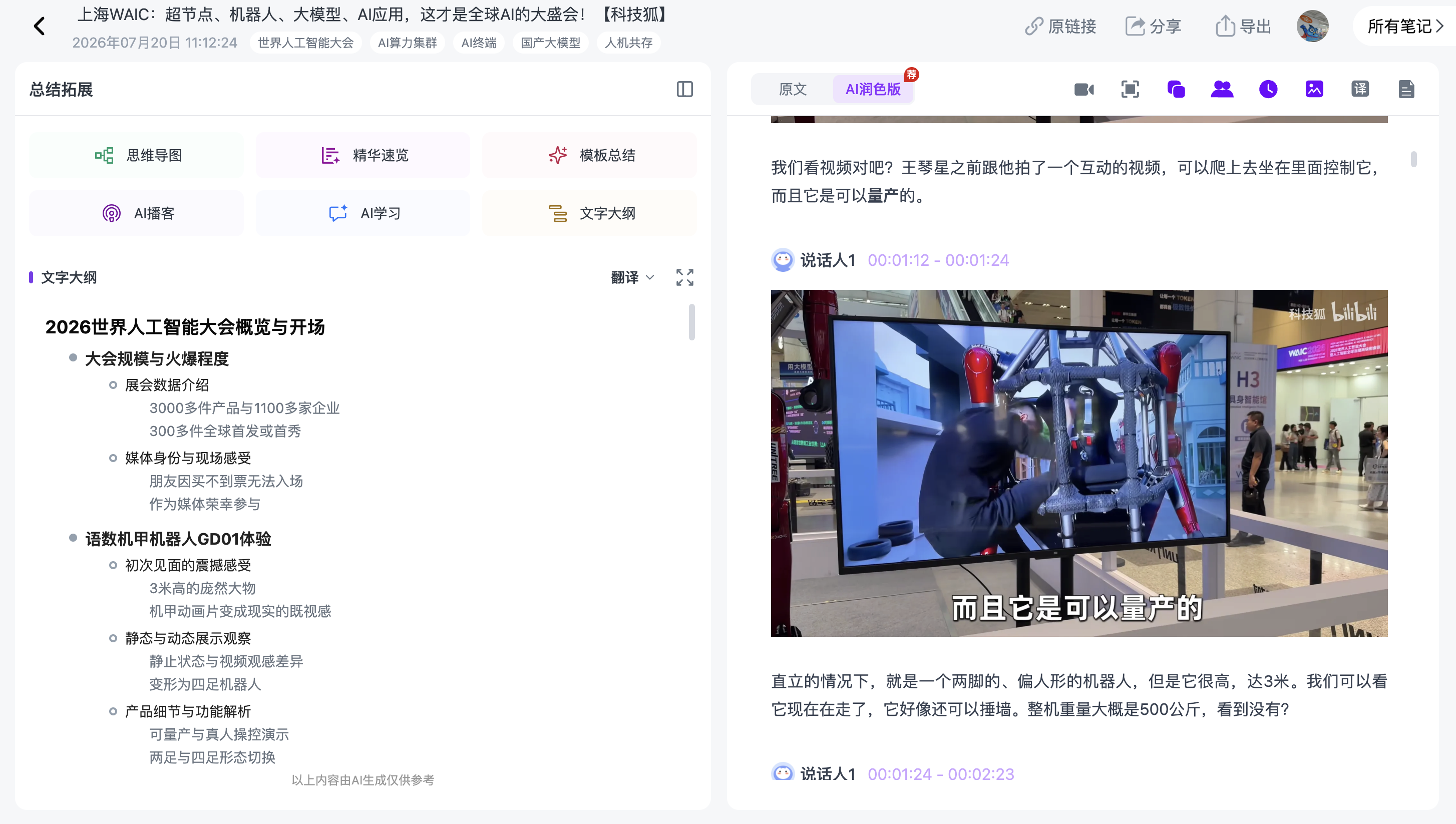Click the transcript panel scrollbar

tap(1413, 160)
